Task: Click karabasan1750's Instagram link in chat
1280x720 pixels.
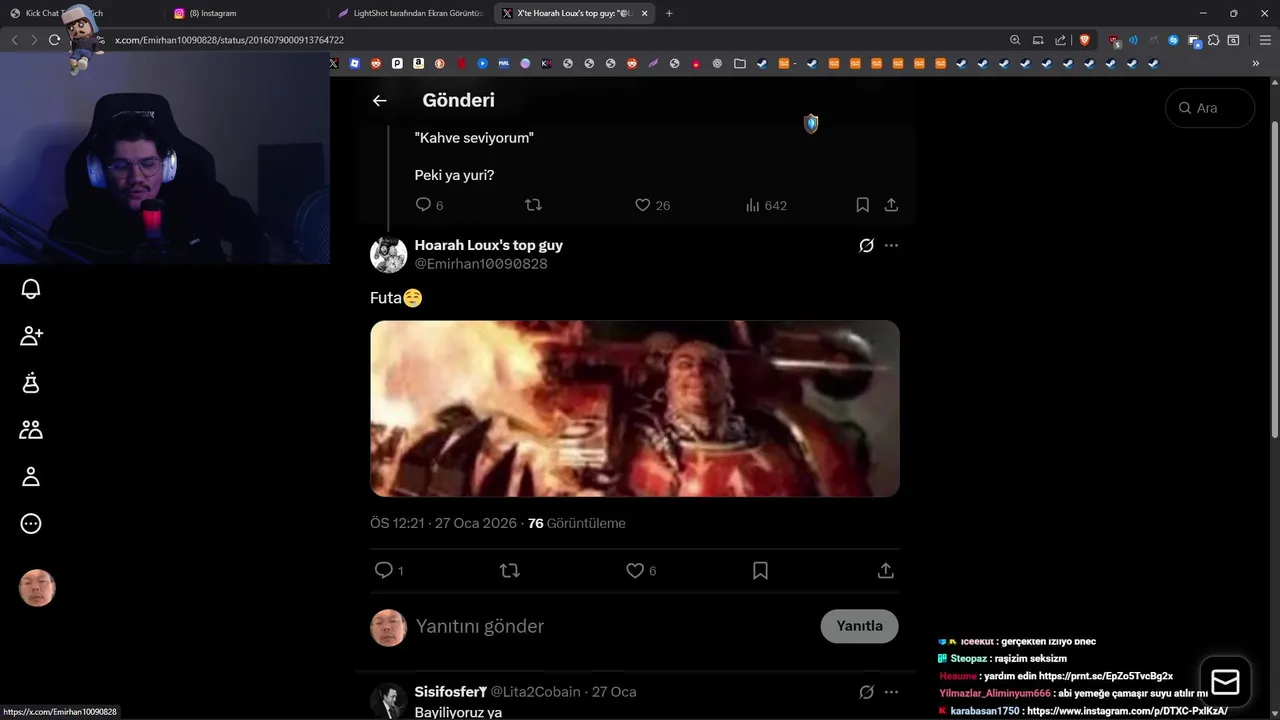Action: (1127, 711)
